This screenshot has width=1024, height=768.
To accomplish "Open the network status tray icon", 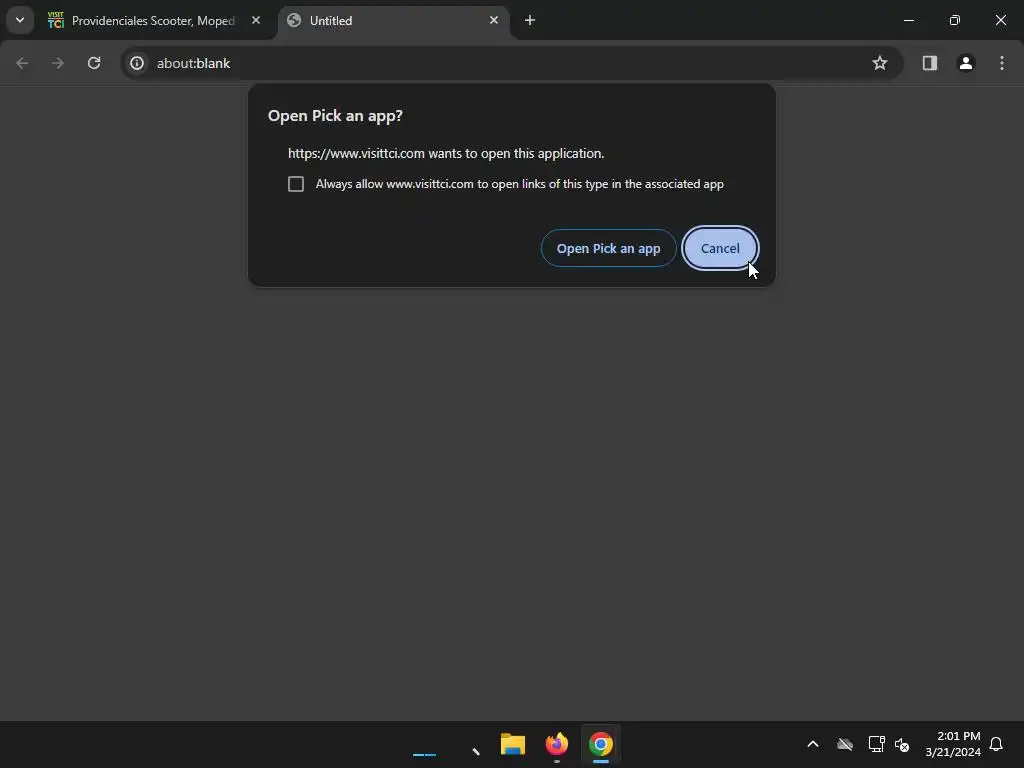I will (876, 744).
